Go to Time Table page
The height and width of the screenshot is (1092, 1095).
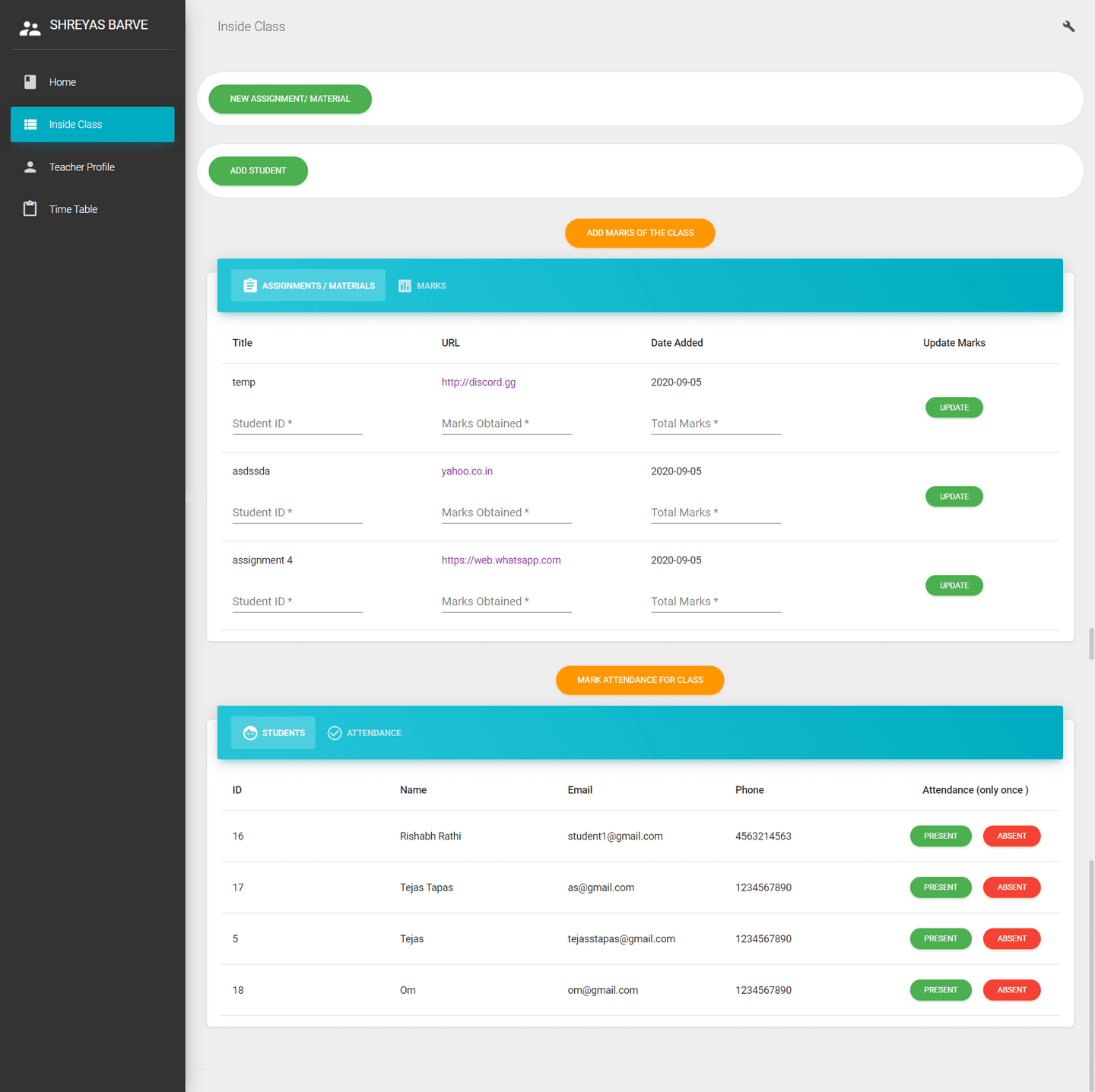point(93,209)
